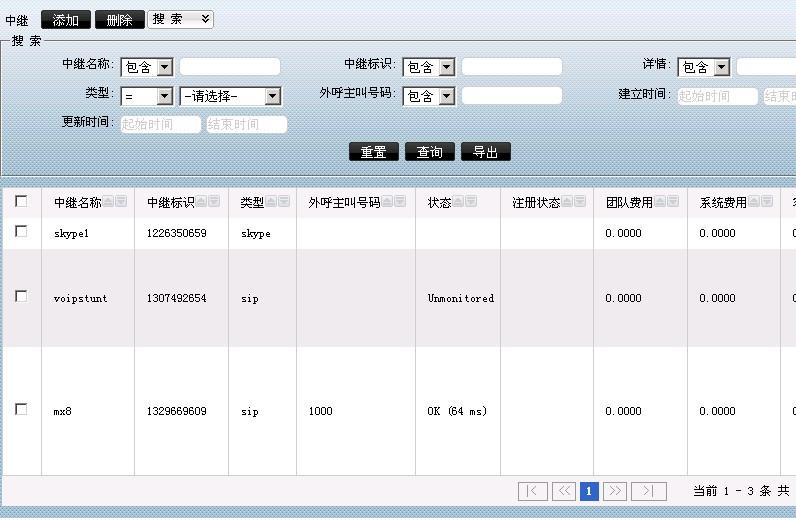
Task: Click the 添加 button
Action: pos(65,20)
